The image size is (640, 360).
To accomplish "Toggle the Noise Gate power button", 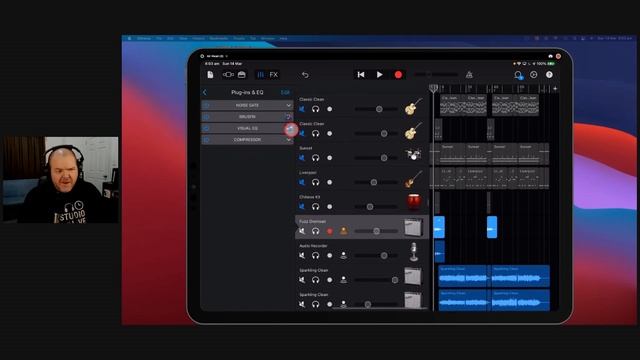I will tap(206, 105).
